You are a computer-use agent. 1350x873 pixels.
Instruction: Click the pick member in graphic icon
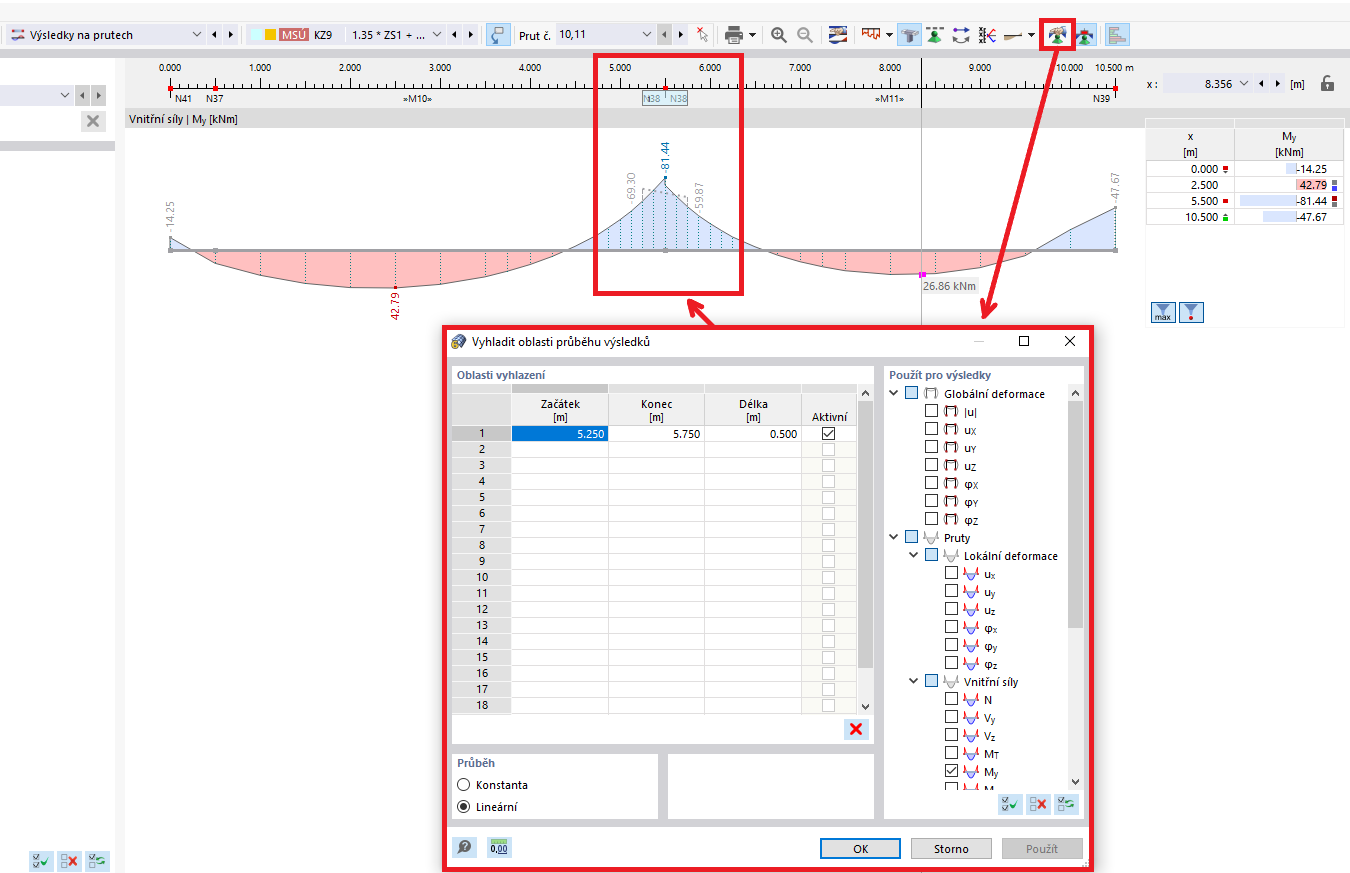click(703, 35)
